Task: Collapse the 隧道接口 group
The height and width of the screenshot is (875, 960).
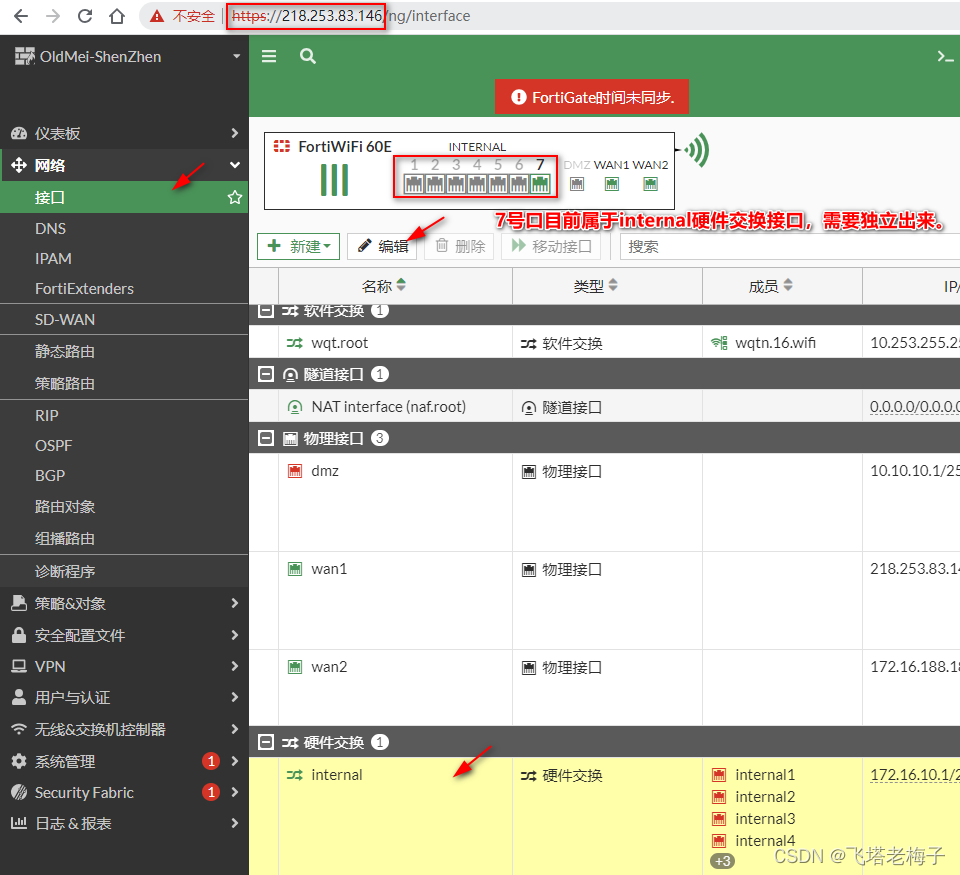Action: tap(266, 374)
